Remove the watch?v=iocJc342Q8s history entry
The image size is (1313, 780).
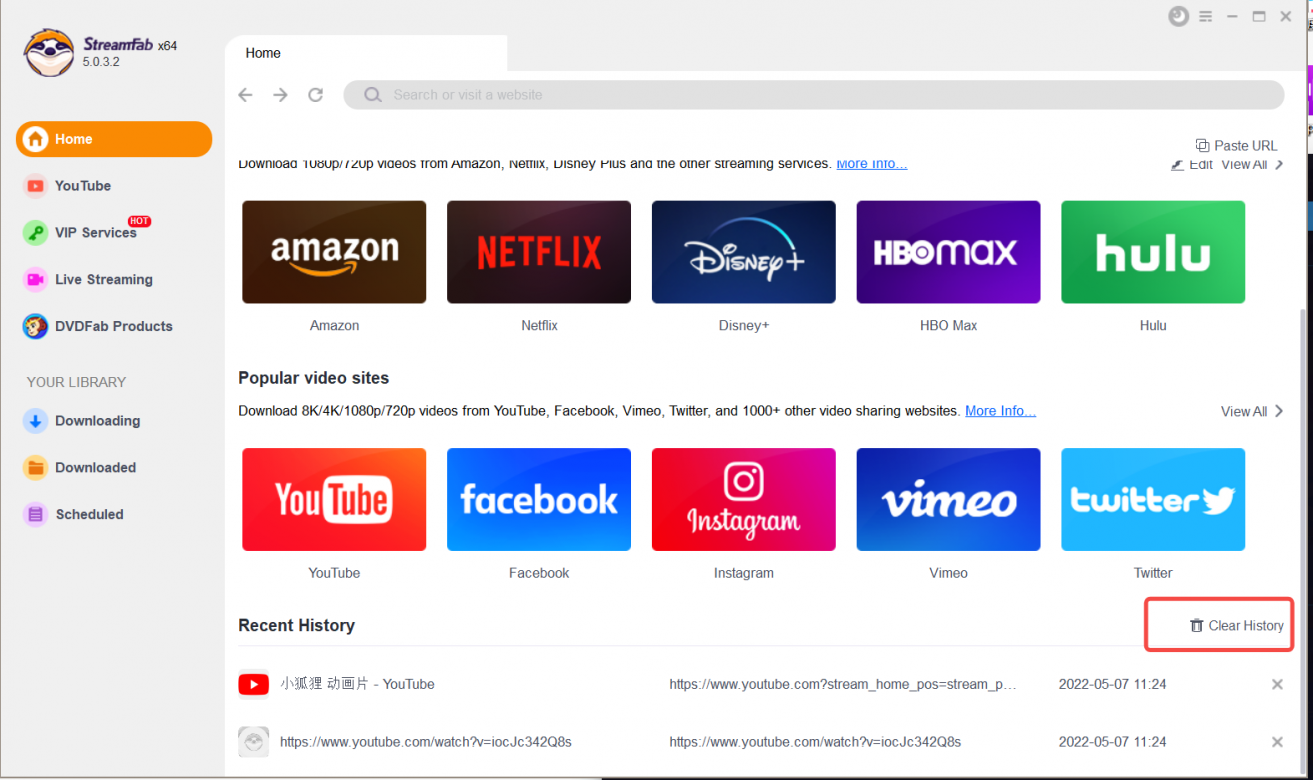point(1277,743)
